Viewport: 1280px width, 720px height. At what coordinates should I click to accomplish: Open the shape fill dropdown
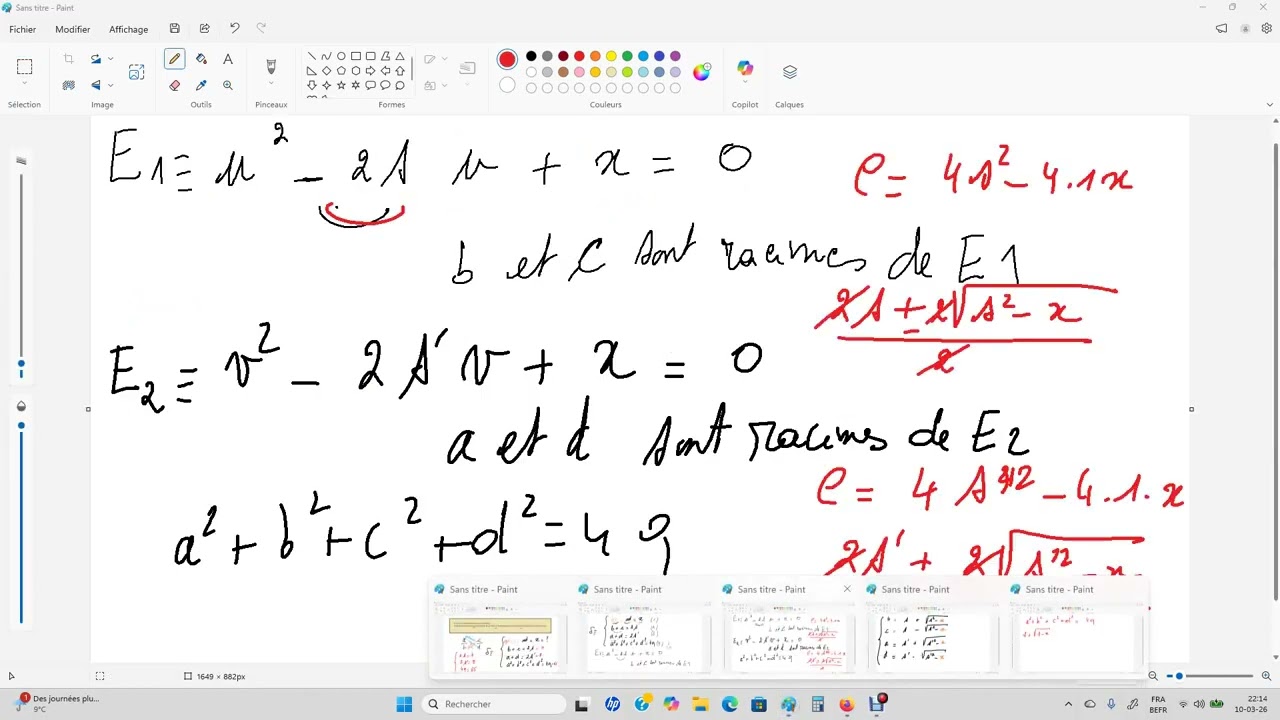(444, 85)
